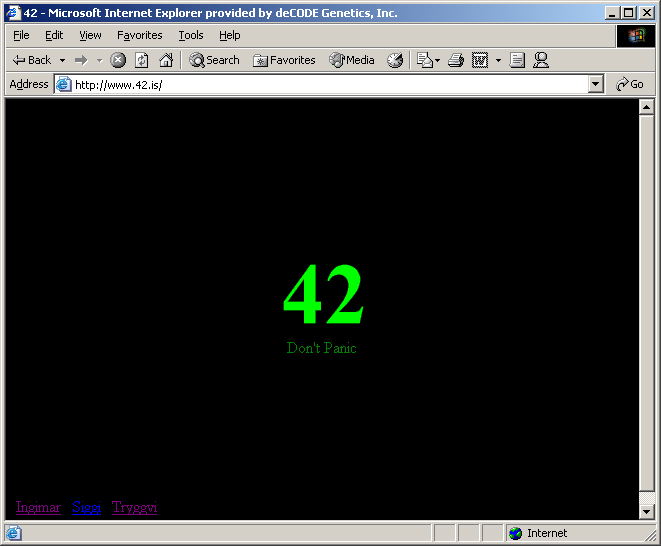Screen dimensions: 661x546
Task: Open the Tools menu
Action: 191,35
